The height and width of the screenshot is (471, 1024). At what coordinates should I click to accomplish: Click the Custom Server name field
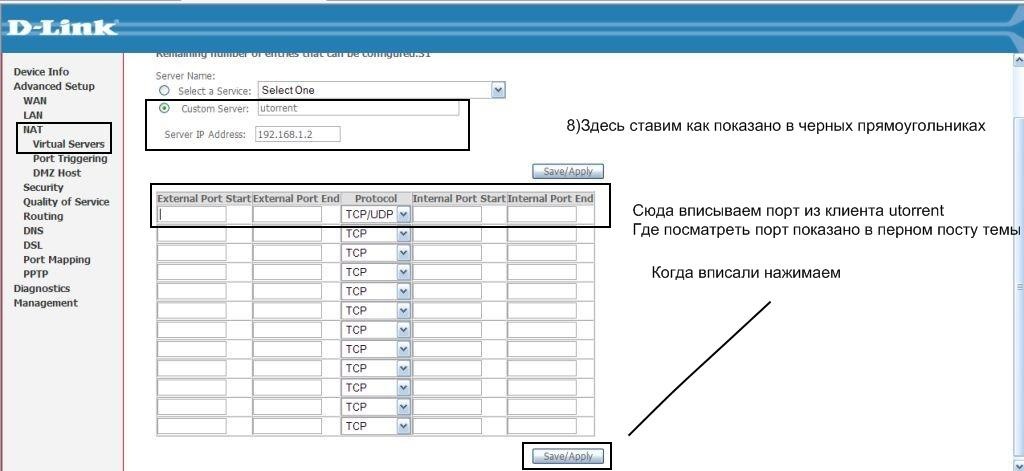357,108
